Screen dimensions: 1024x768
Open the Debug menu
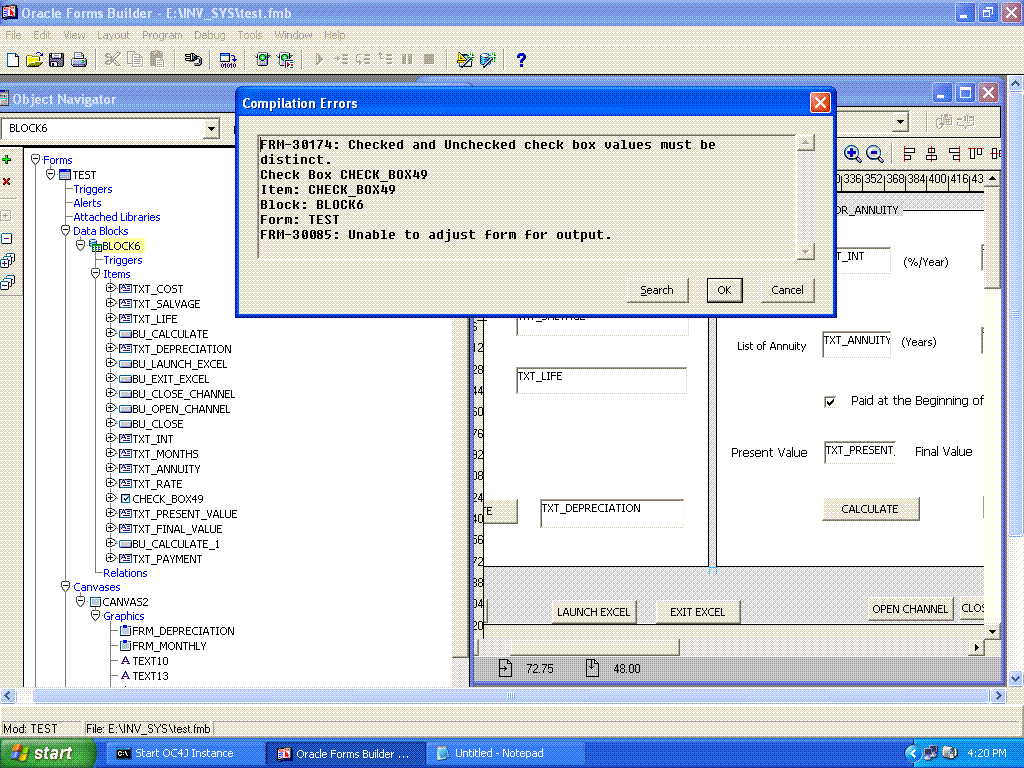210,35
